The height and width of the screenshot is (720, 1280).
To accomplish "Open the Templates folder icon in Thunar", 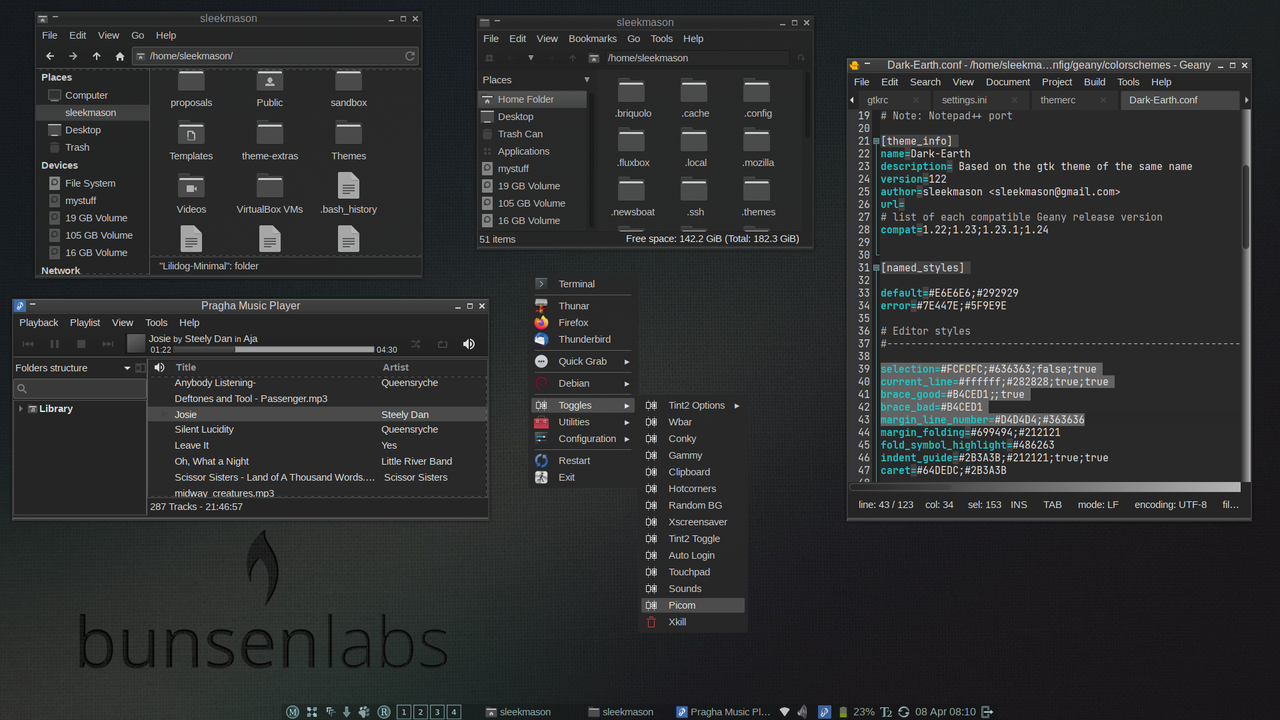I will pos(191,132).
